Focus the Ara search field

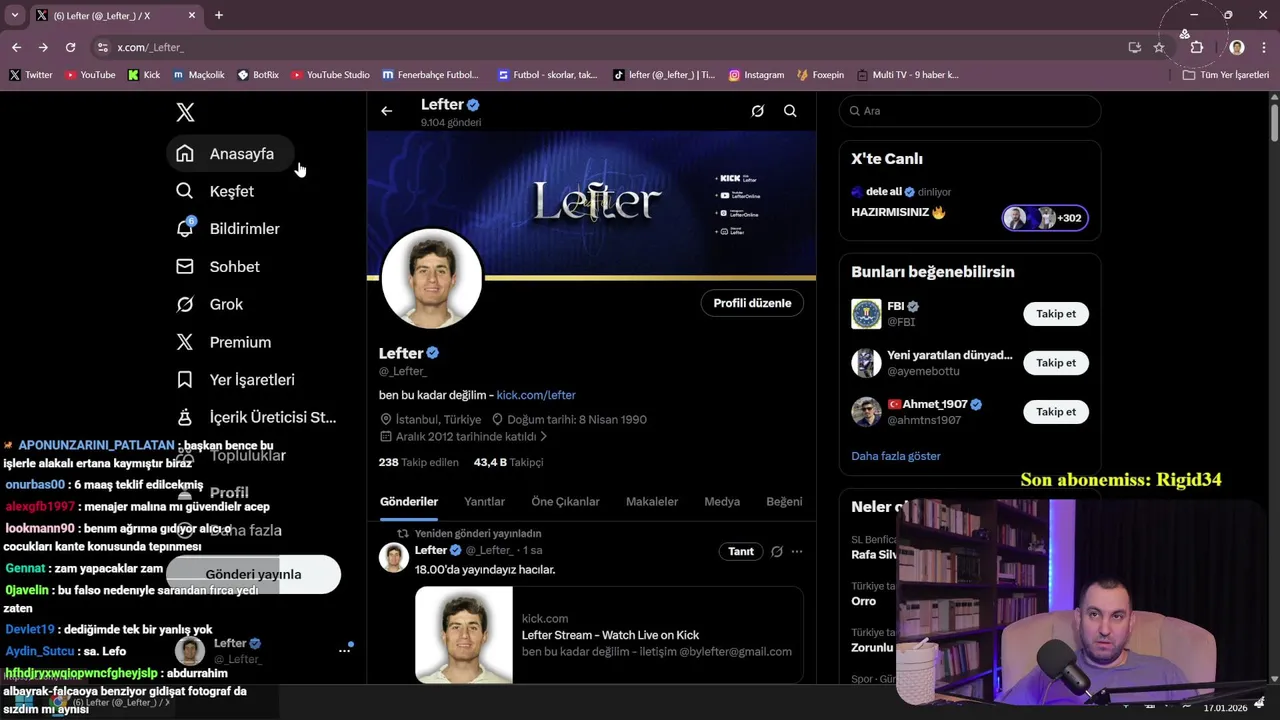(970, 111)
